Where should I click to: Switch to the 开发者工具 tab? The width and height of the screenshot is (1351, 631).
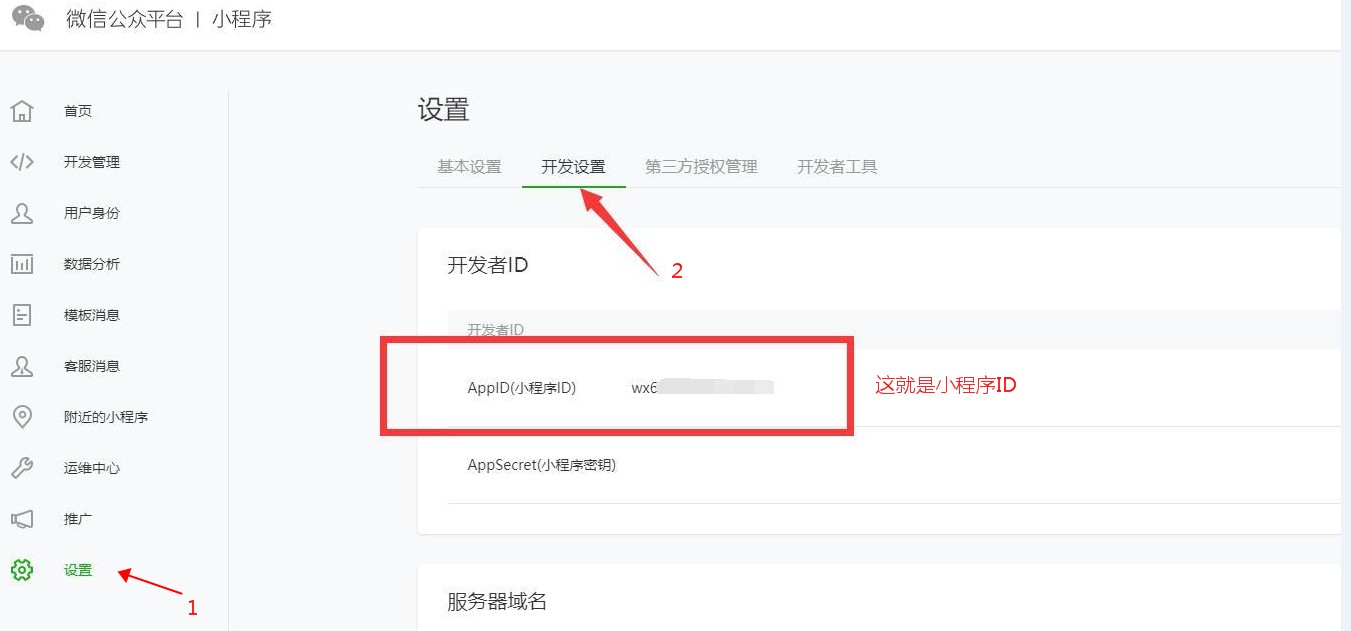(835, 167)
